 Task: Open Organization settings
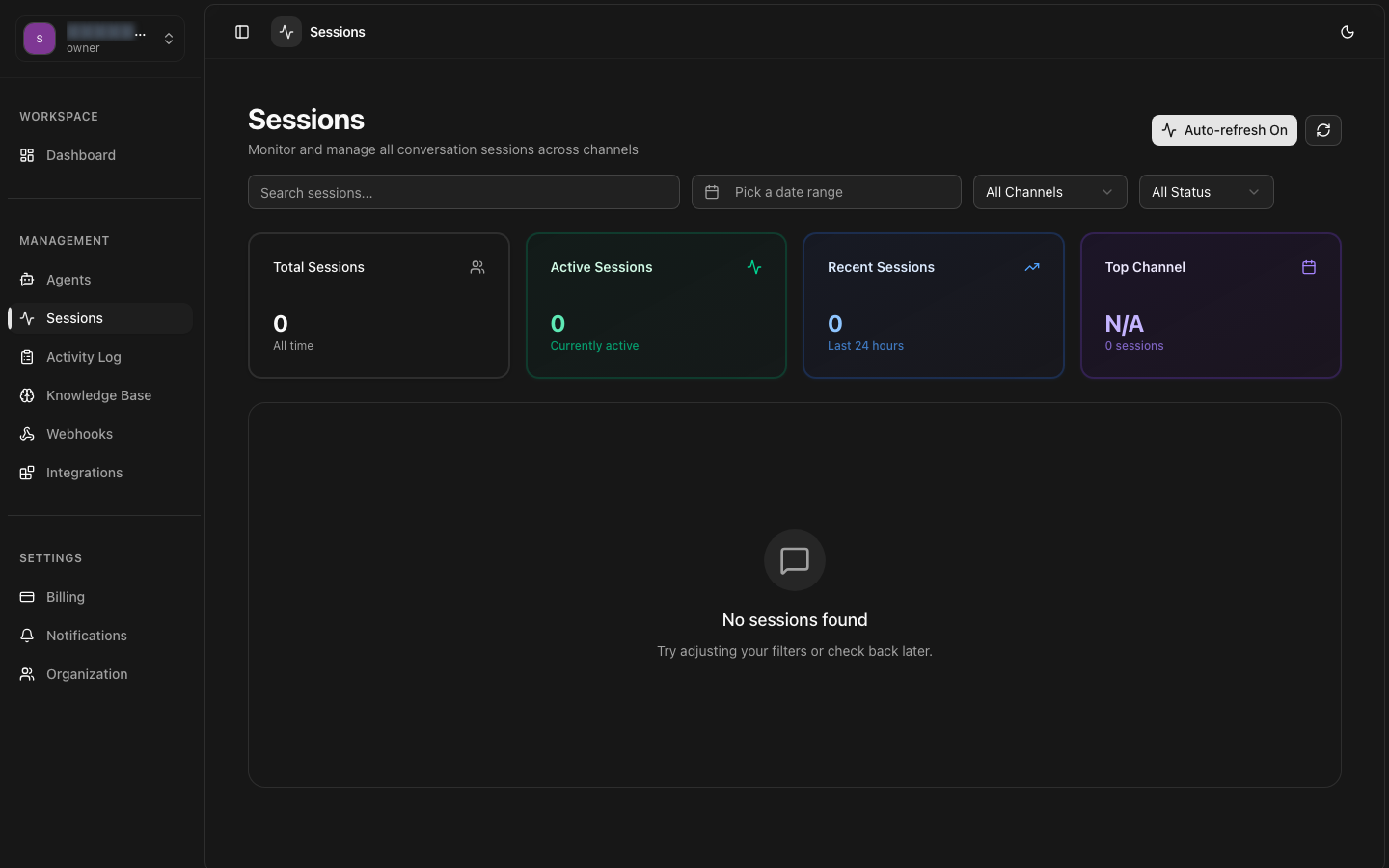(100, 674)
